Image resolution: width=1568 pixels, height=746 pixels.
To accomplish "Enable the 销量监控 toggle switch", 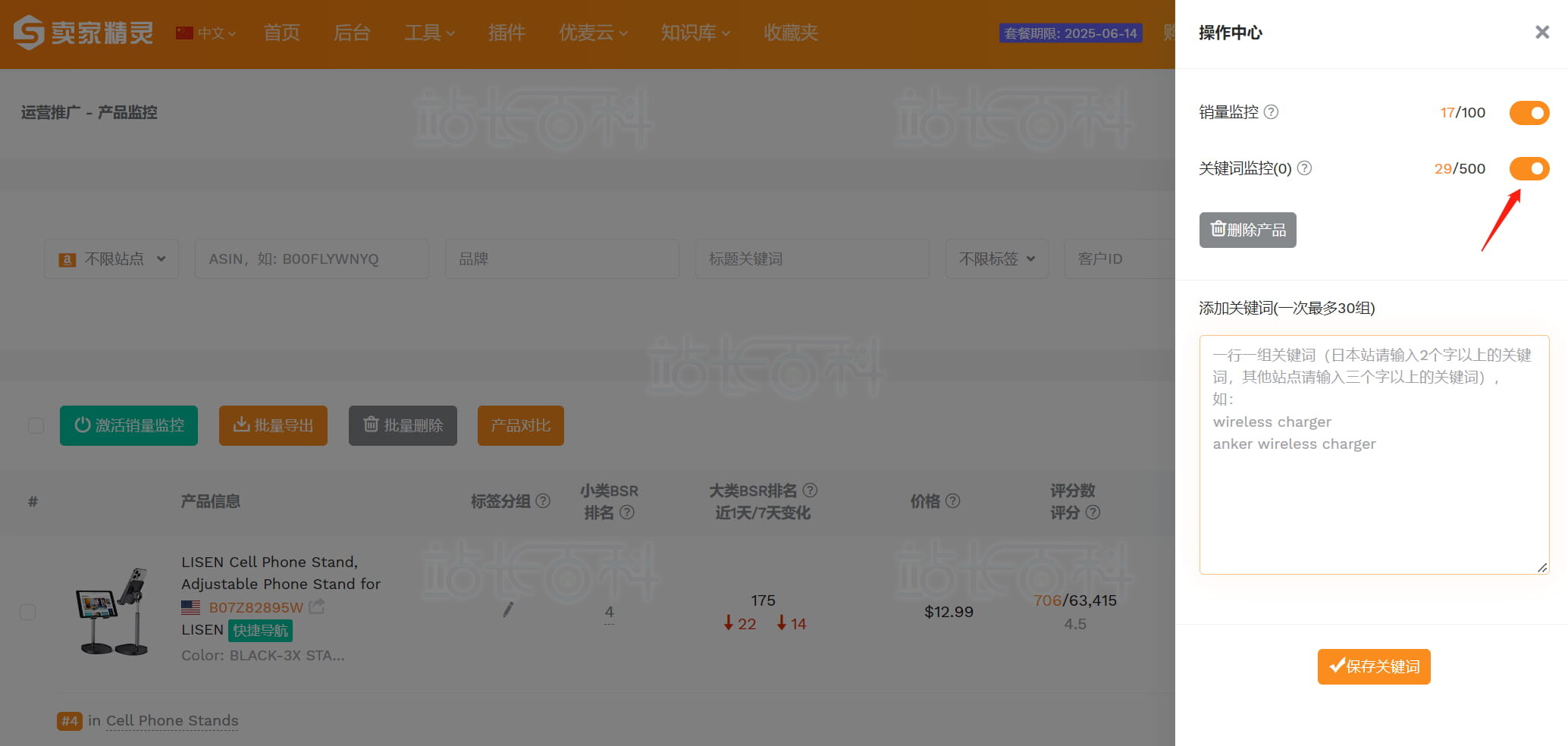I will (x=1529, y=112).
